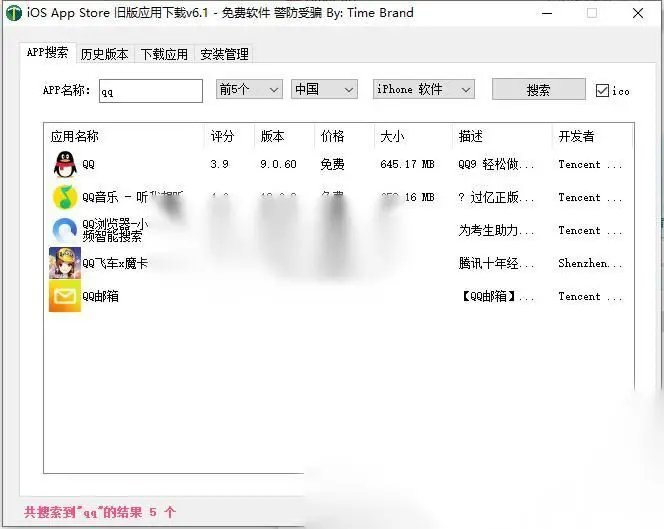Click Tencent developer cell in QQ邮箱 row

[590, 296]
